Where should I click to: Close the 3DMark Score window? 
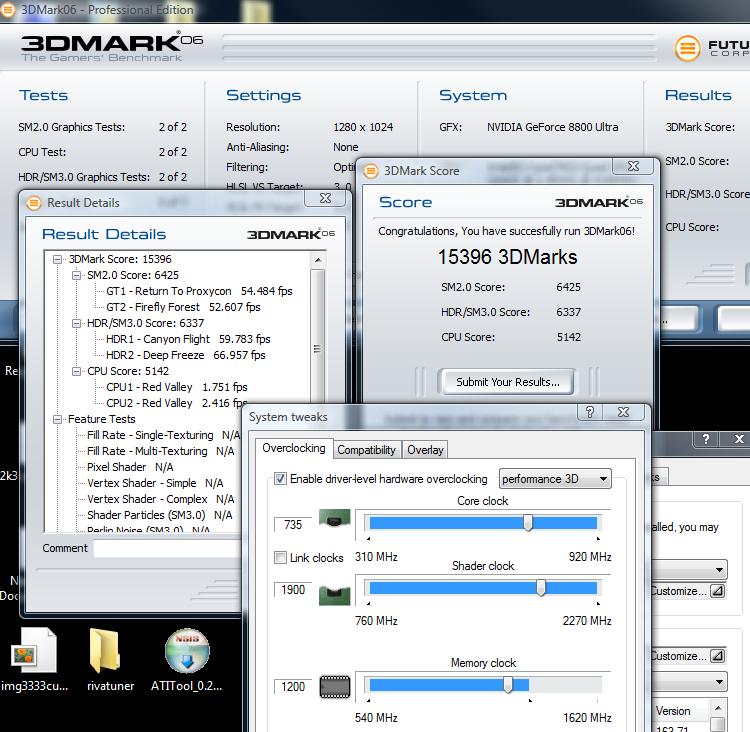coord(633,166)
